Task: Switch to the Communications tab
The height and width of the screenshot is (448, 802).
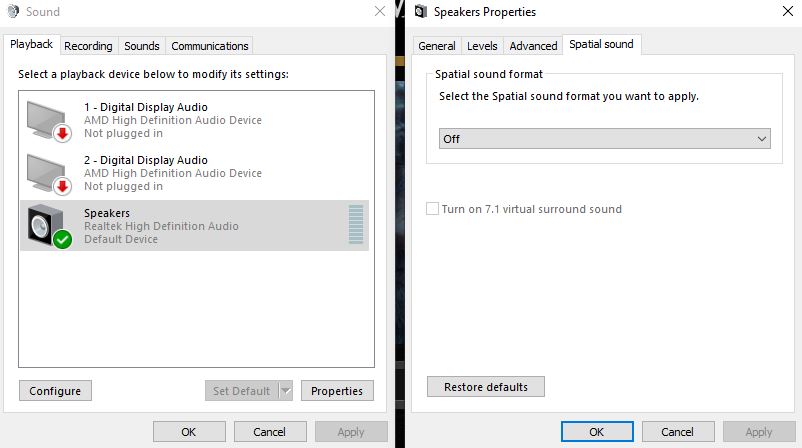Action: click(x=210, y=46)
